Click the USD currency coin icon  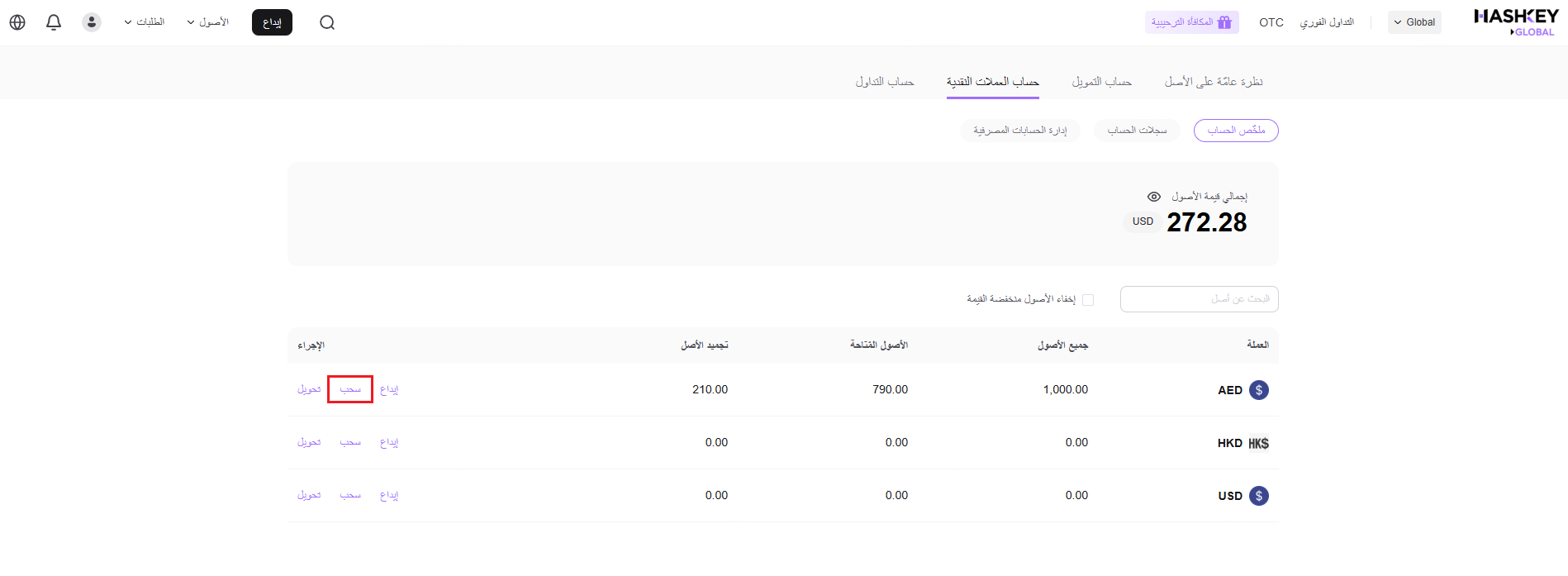[1258, 496]
